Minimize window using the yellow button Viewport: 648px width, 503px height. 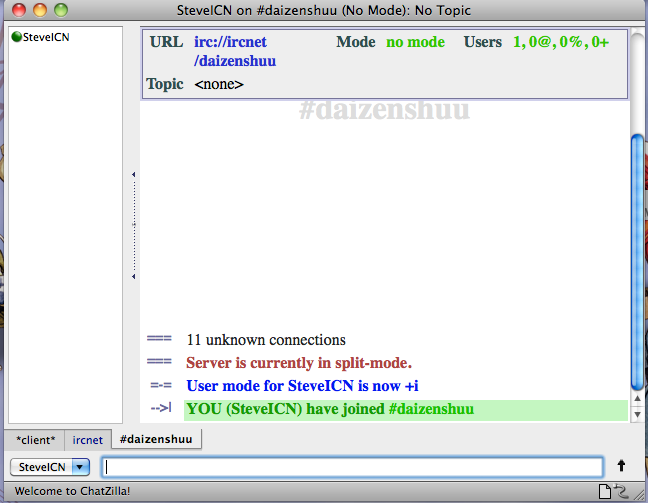point(40,10)
